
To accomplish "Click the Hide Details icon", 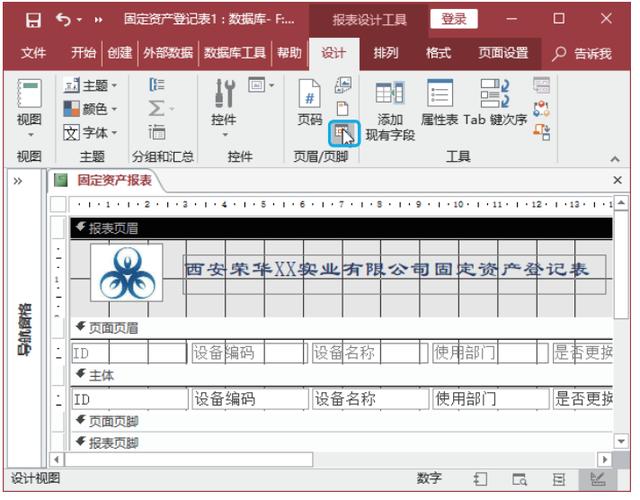I will [157, 133].
